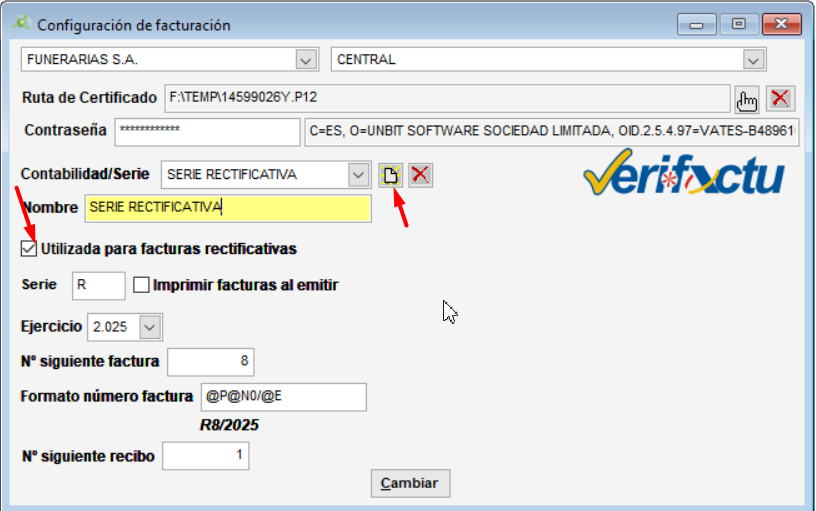Click the app icon in title bar
The height and width of the screenshot is (511, 816).
click(21, 24)
